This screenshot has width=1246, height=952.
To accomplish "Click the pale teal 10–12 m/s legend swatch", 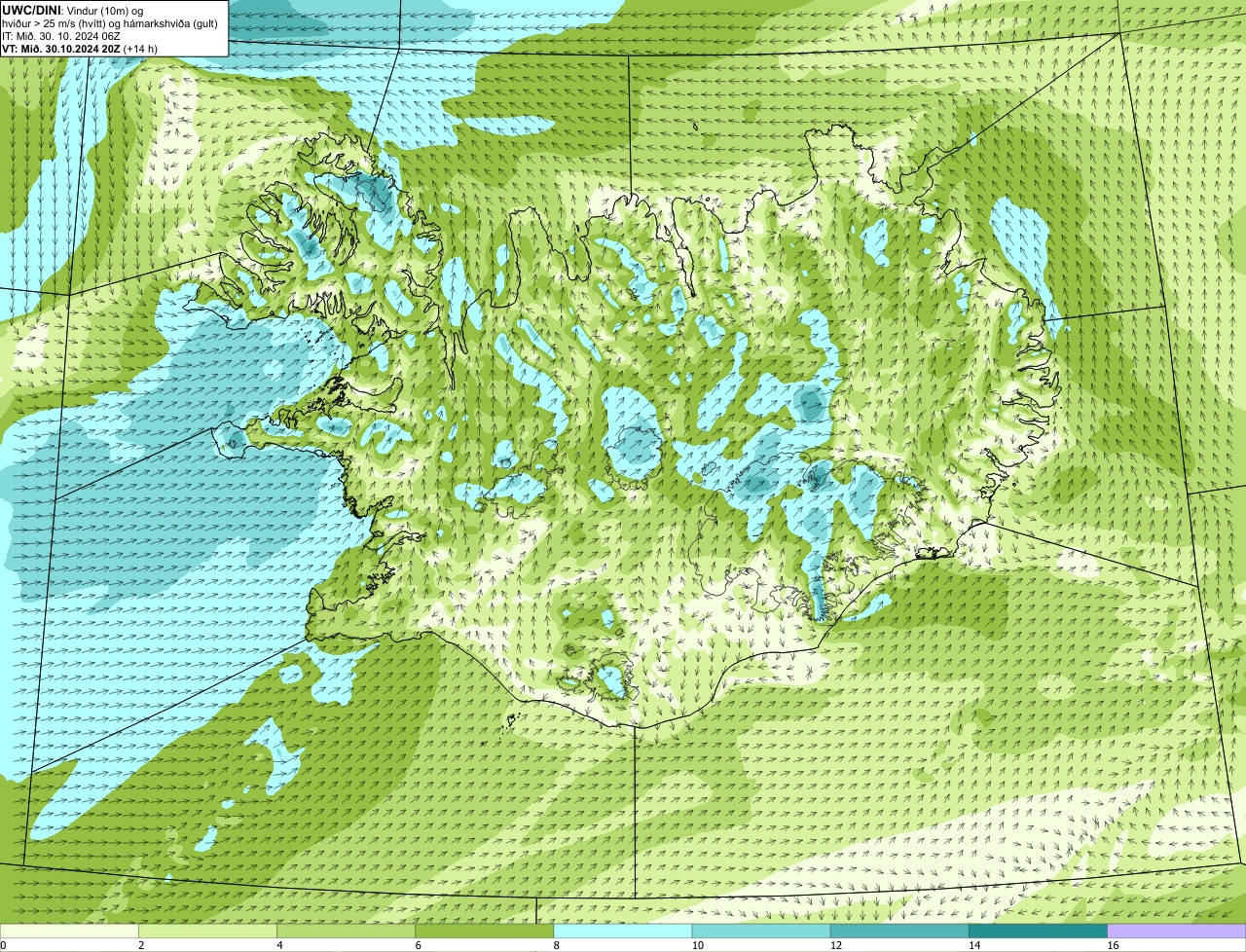I will tap(761, 931).
